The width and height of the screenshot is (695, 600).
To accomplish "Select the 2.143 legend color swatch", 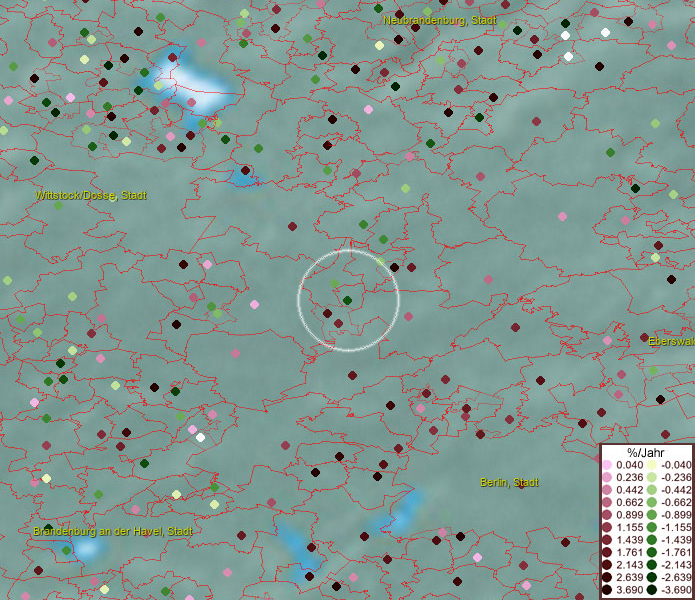I will (607, 565).
